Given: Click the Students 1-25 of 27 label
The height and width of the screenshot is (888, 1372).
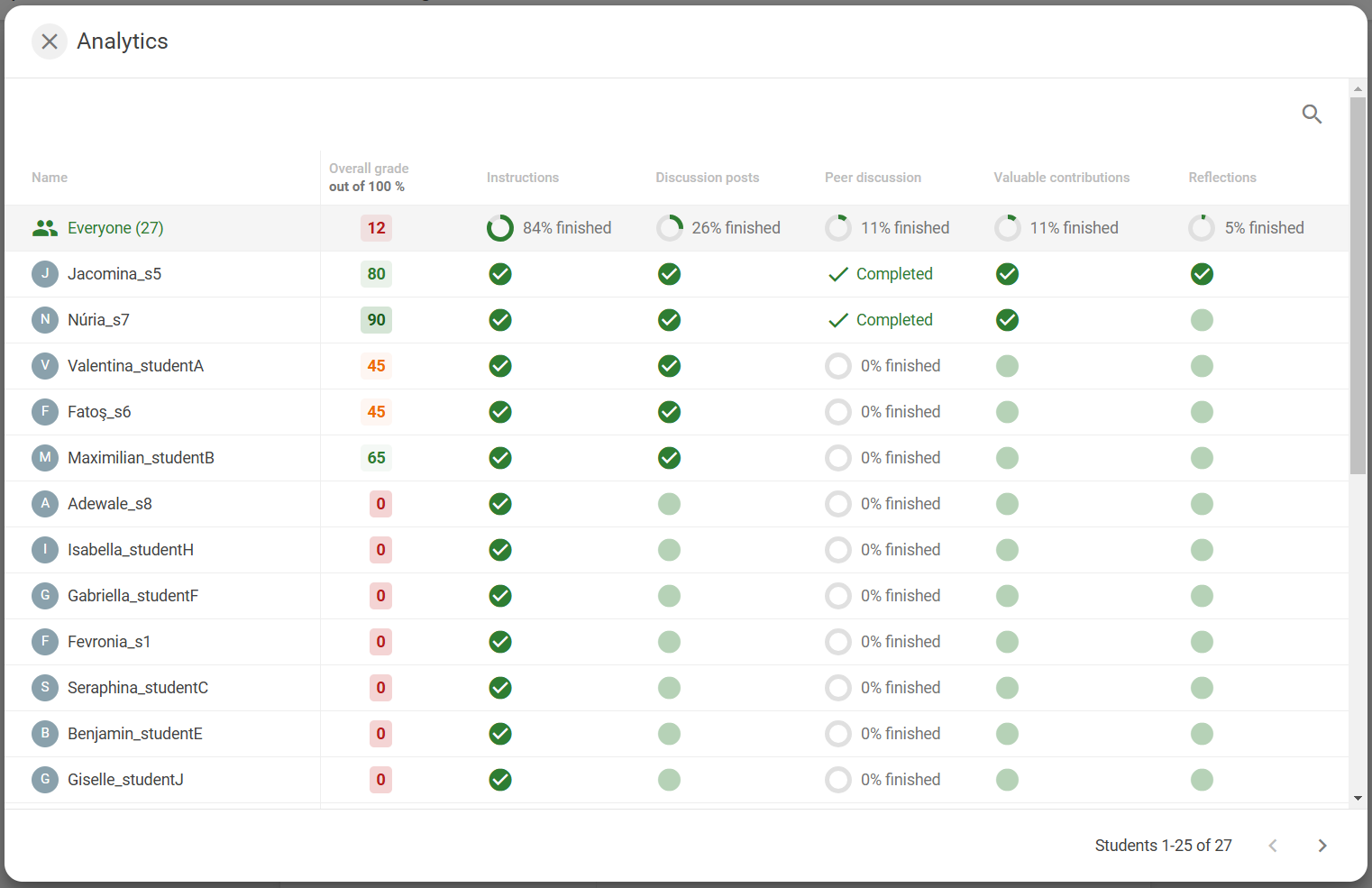Looking at the screenshot, I should (x=1163, y=846).
